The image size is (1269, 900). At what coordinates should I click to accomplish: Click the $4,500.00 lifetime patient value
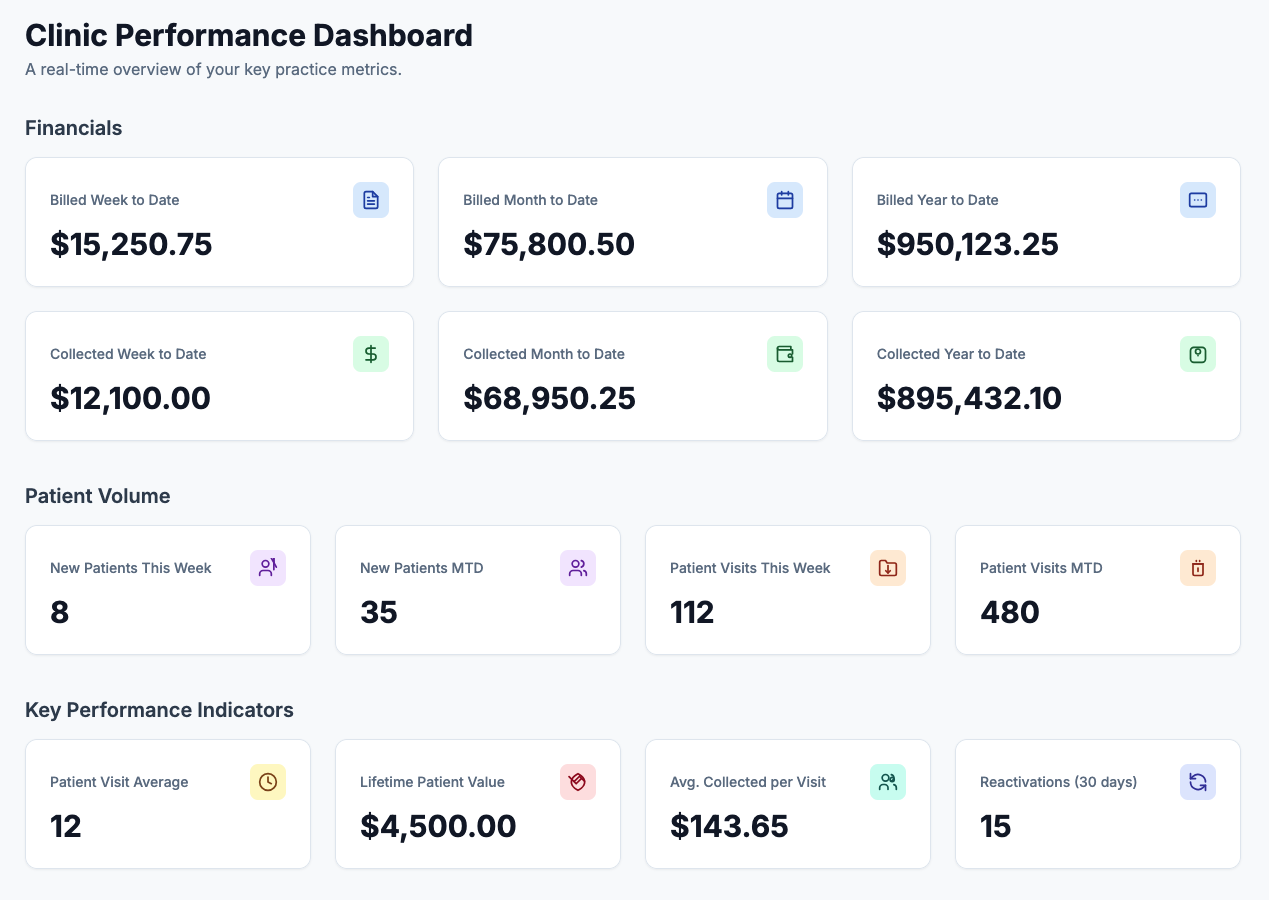(438, 826)
